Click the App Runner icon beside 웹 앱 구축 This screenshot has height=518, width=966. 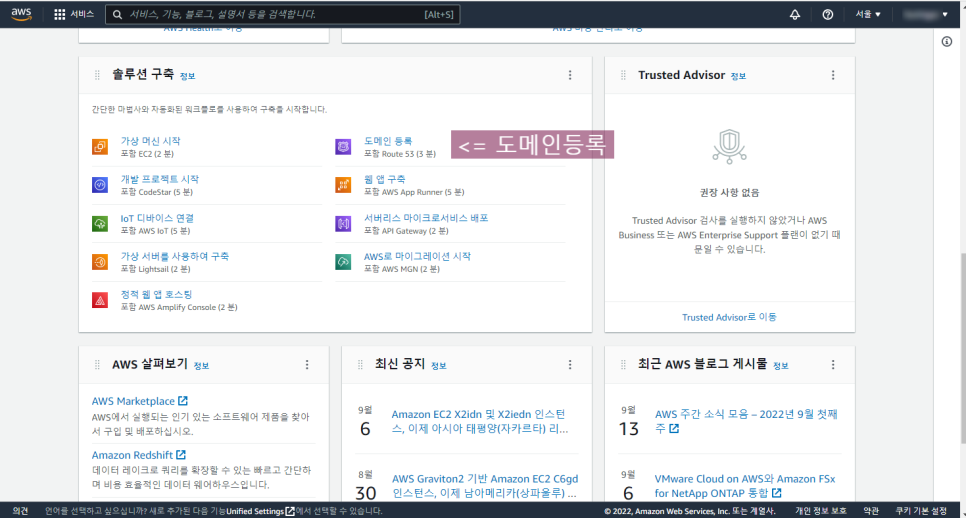pyautogui.click(x=343, y=185)
